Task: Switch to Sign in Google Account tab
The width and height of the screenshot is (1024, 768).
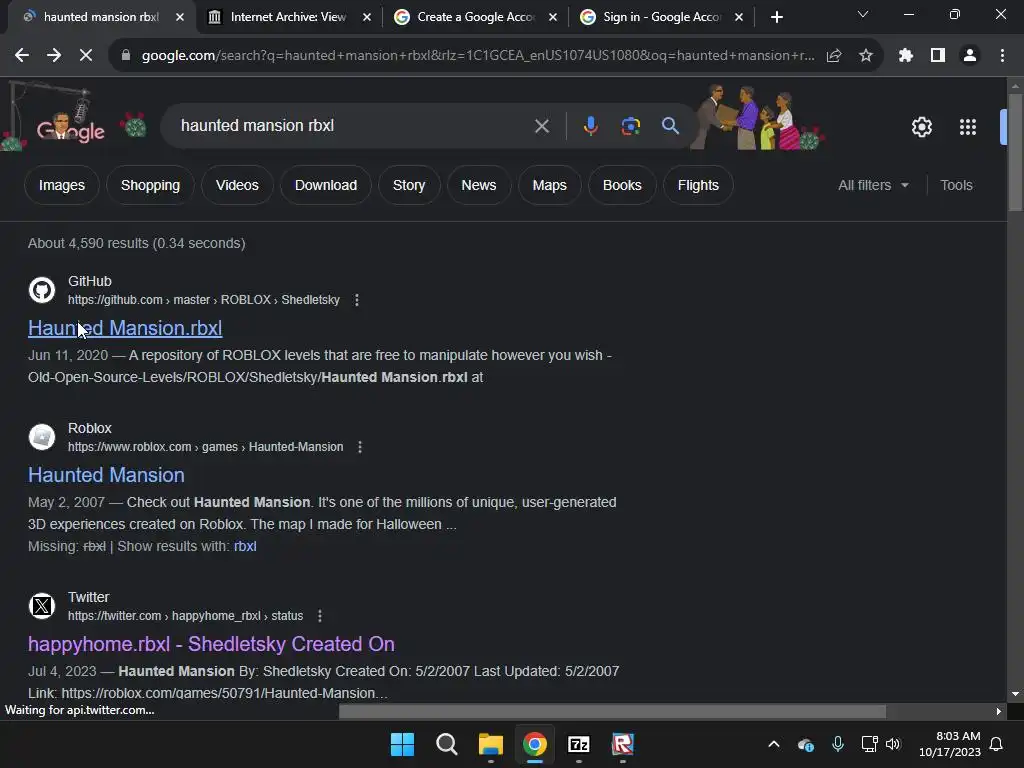Action: 662,17
